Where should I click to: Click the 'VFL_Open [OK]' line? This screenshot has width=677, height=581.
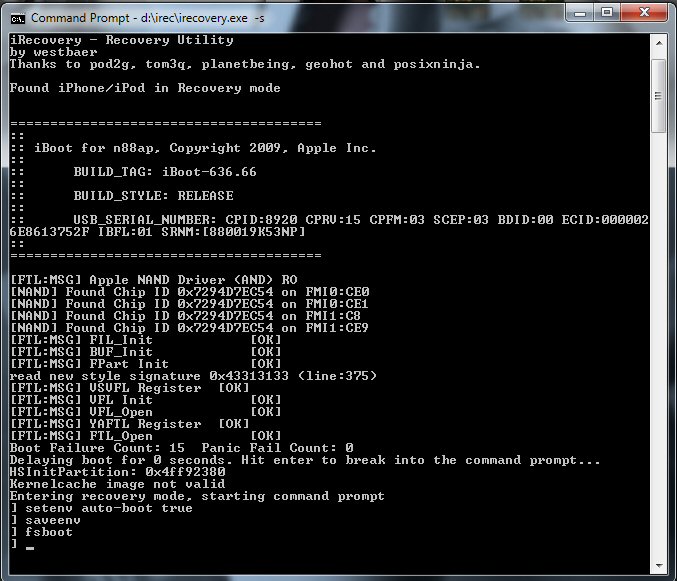tap(146, 412)
